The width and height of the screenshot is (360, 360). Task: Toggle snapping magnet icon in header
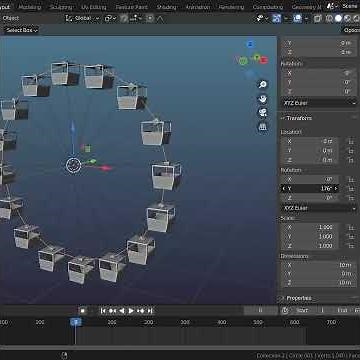(124, 18)
